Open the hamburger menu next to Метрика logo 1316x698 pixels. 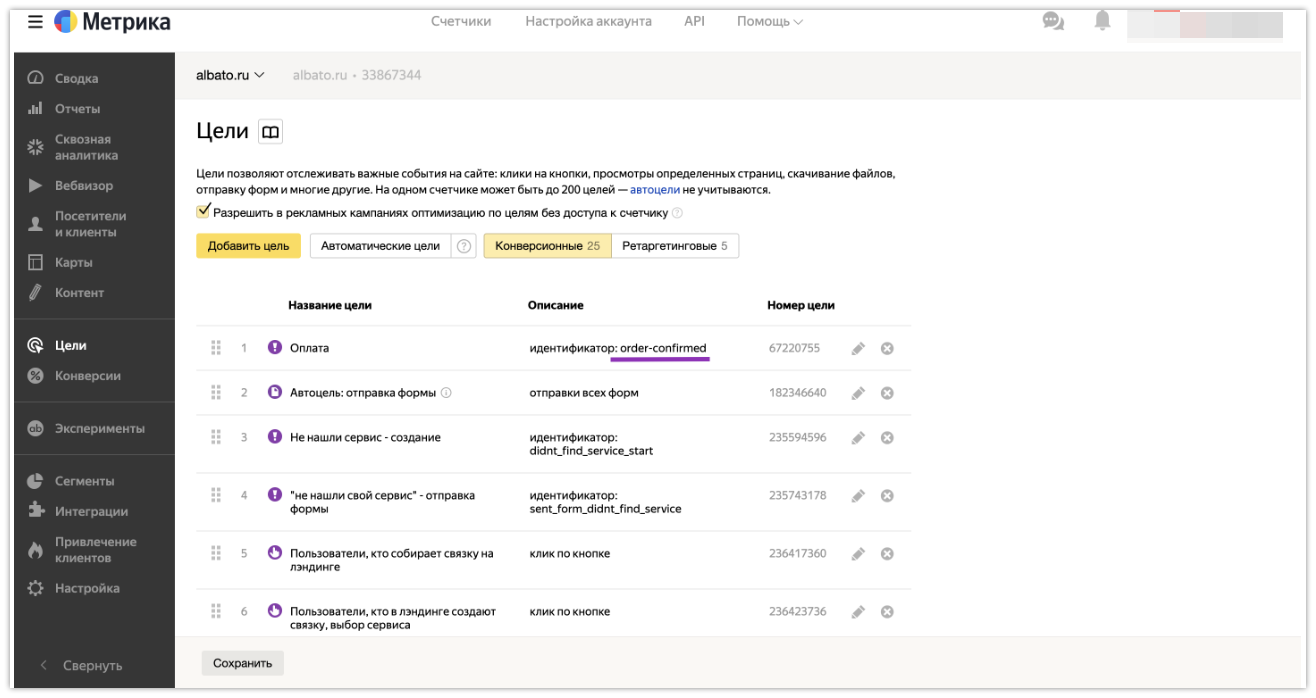tap(35, 22)
